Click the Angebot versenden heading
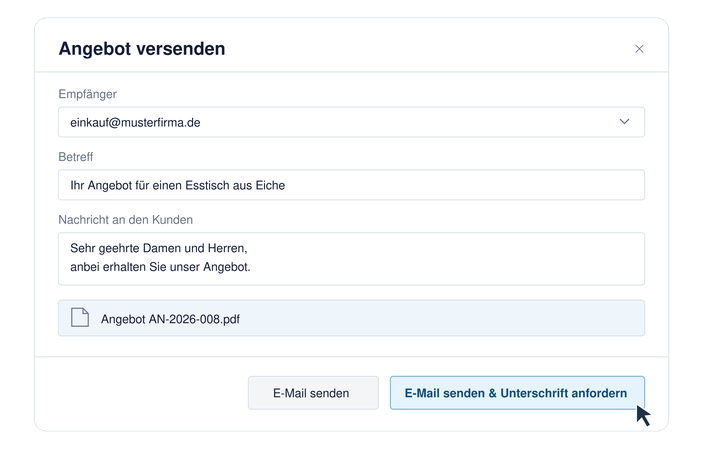 (142, 48)
